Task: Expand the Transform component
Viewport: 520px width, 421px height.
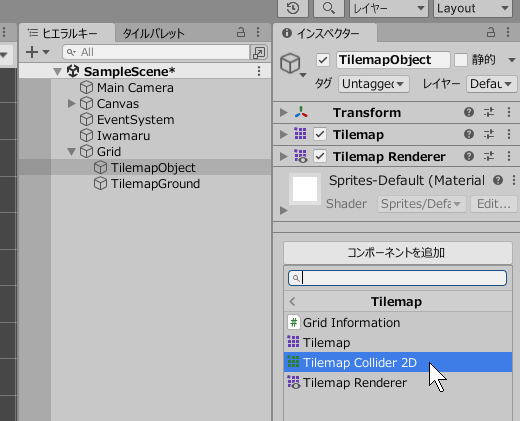Action: pos(284,113)
